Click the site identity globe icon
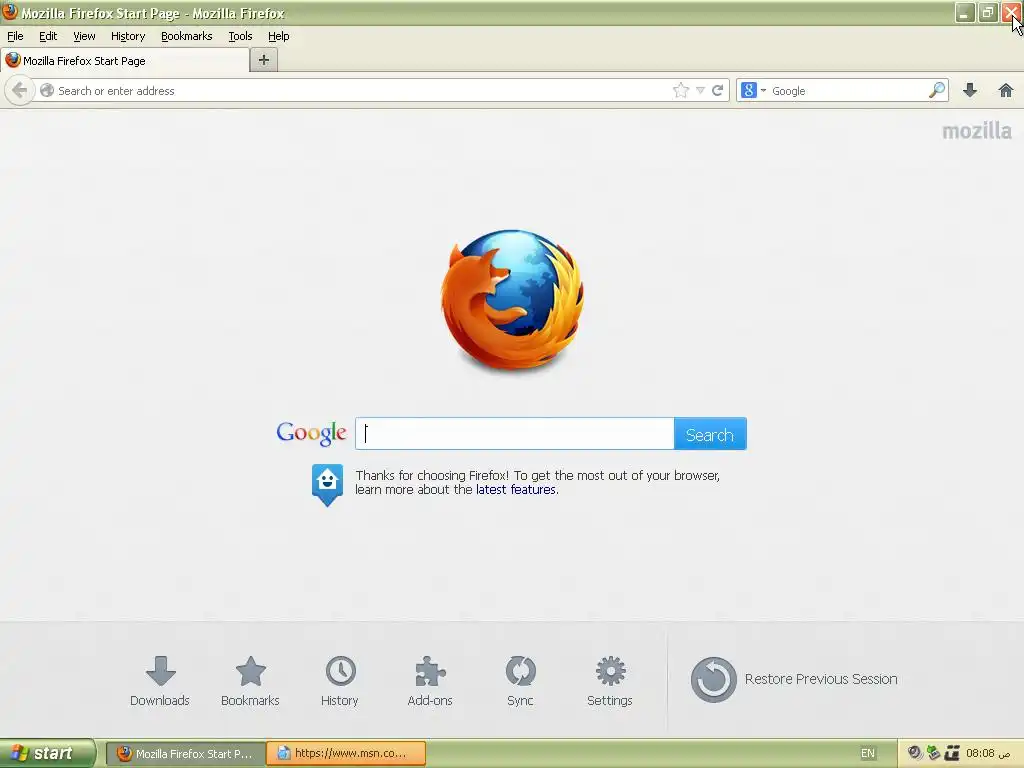The width and height of the screenshot is (1024, 768). coord(46,90)
